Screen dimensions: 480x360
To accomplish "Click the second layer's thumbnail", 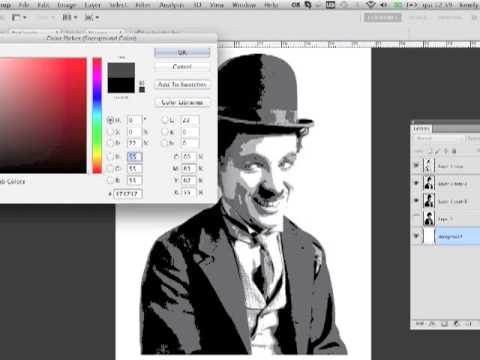I will (429, 183).
